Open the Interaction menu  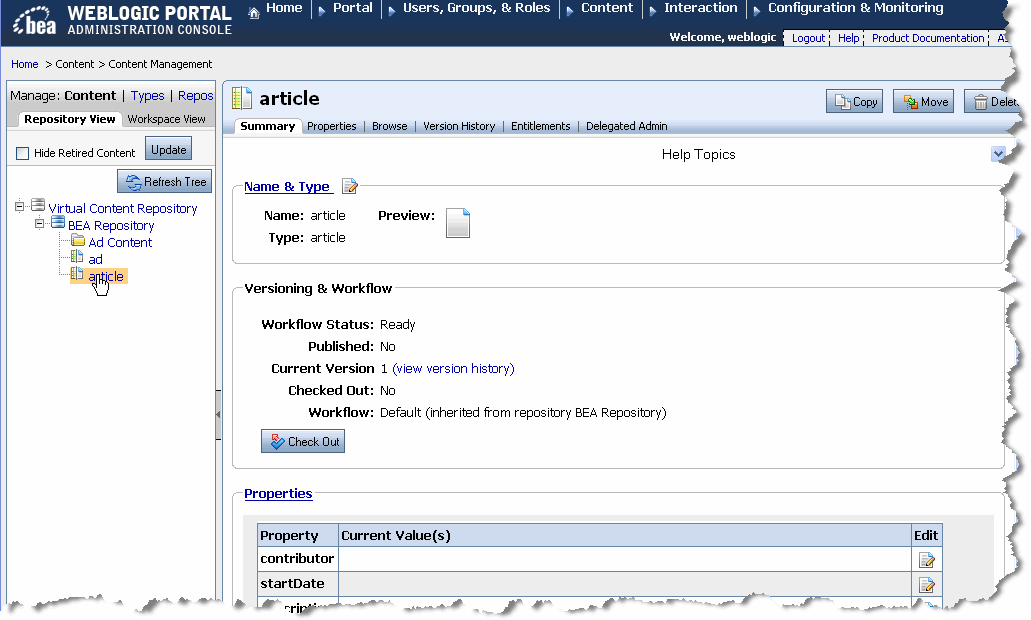(x=699, y=8)
